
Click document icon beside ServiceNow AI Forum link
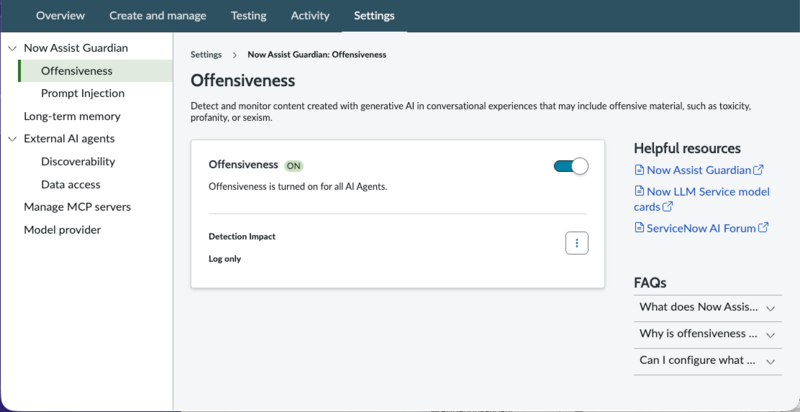point(639,227)
